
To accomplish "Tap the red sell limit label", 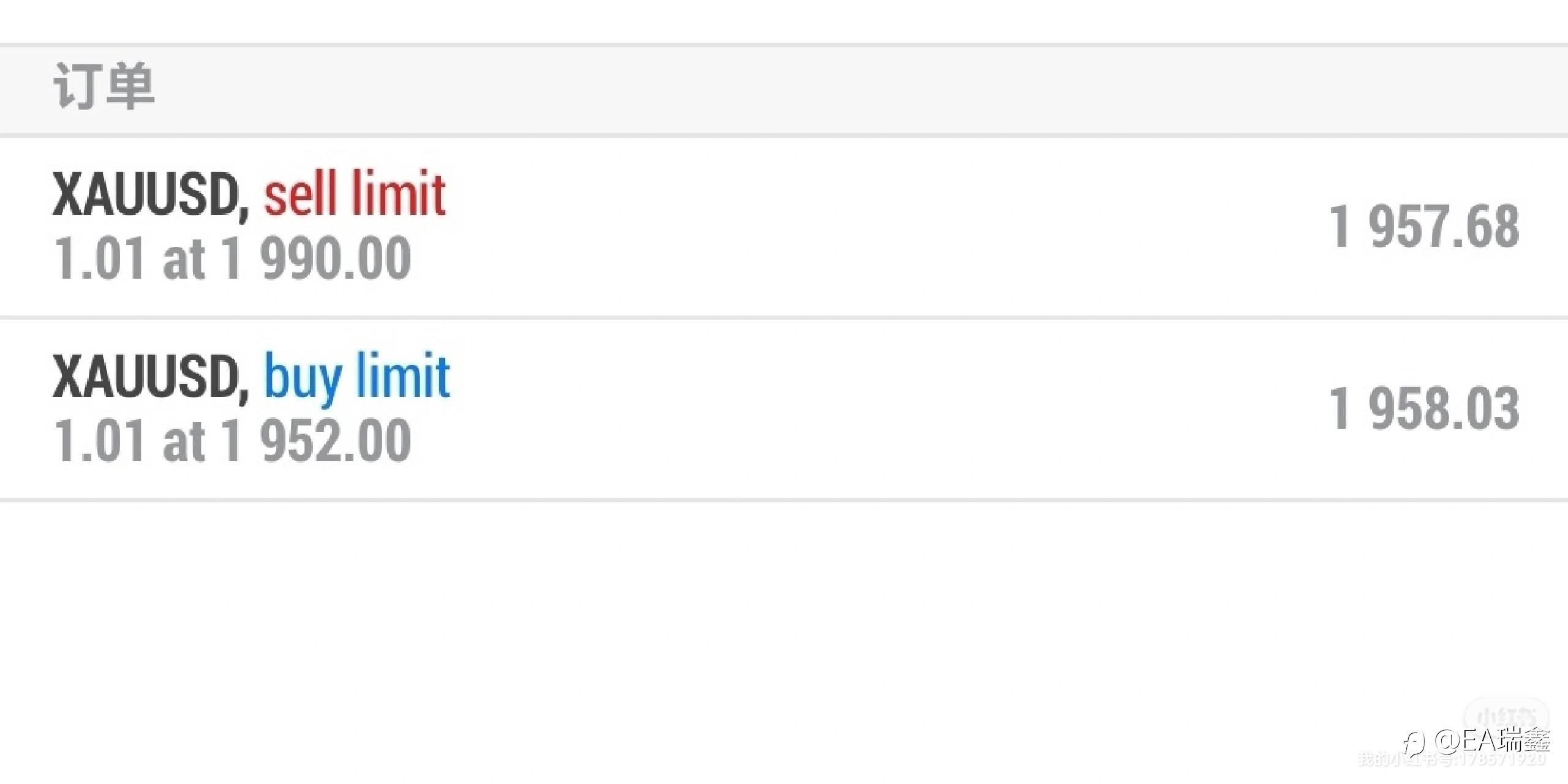I will (x=355, y=195).
